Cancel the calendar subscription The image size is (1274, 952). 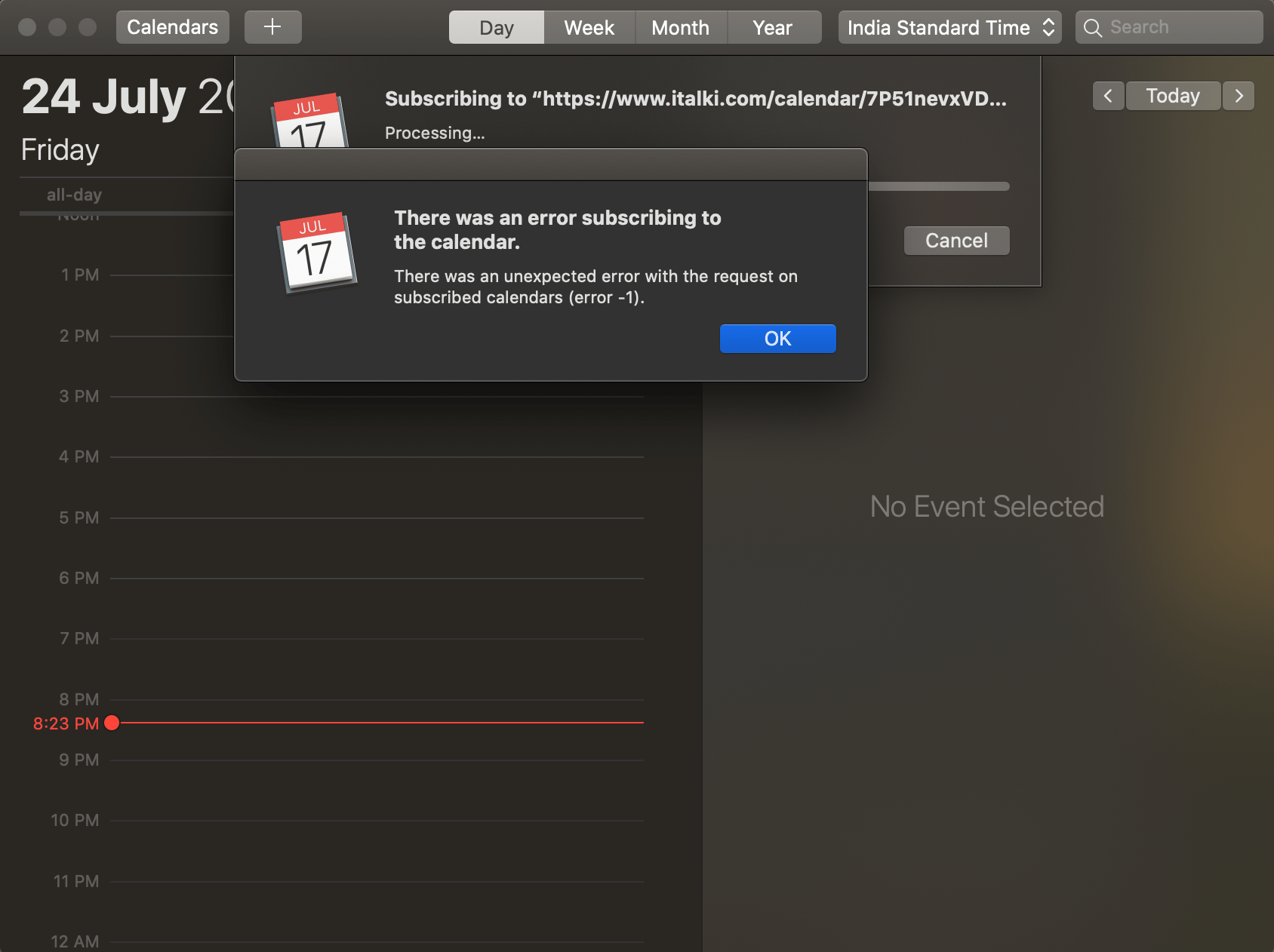coord(956,241)
